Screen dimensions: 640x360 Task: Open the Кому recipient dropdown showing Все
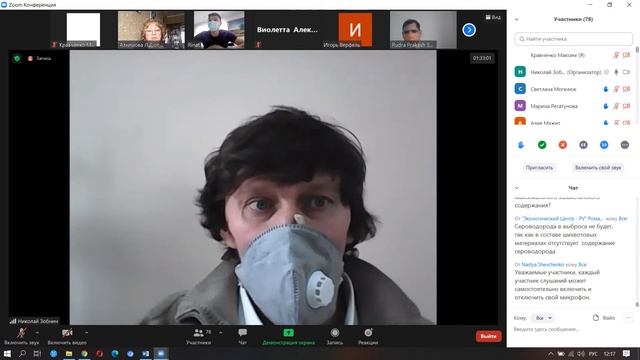pyautogui.click(x=543, y=318)
